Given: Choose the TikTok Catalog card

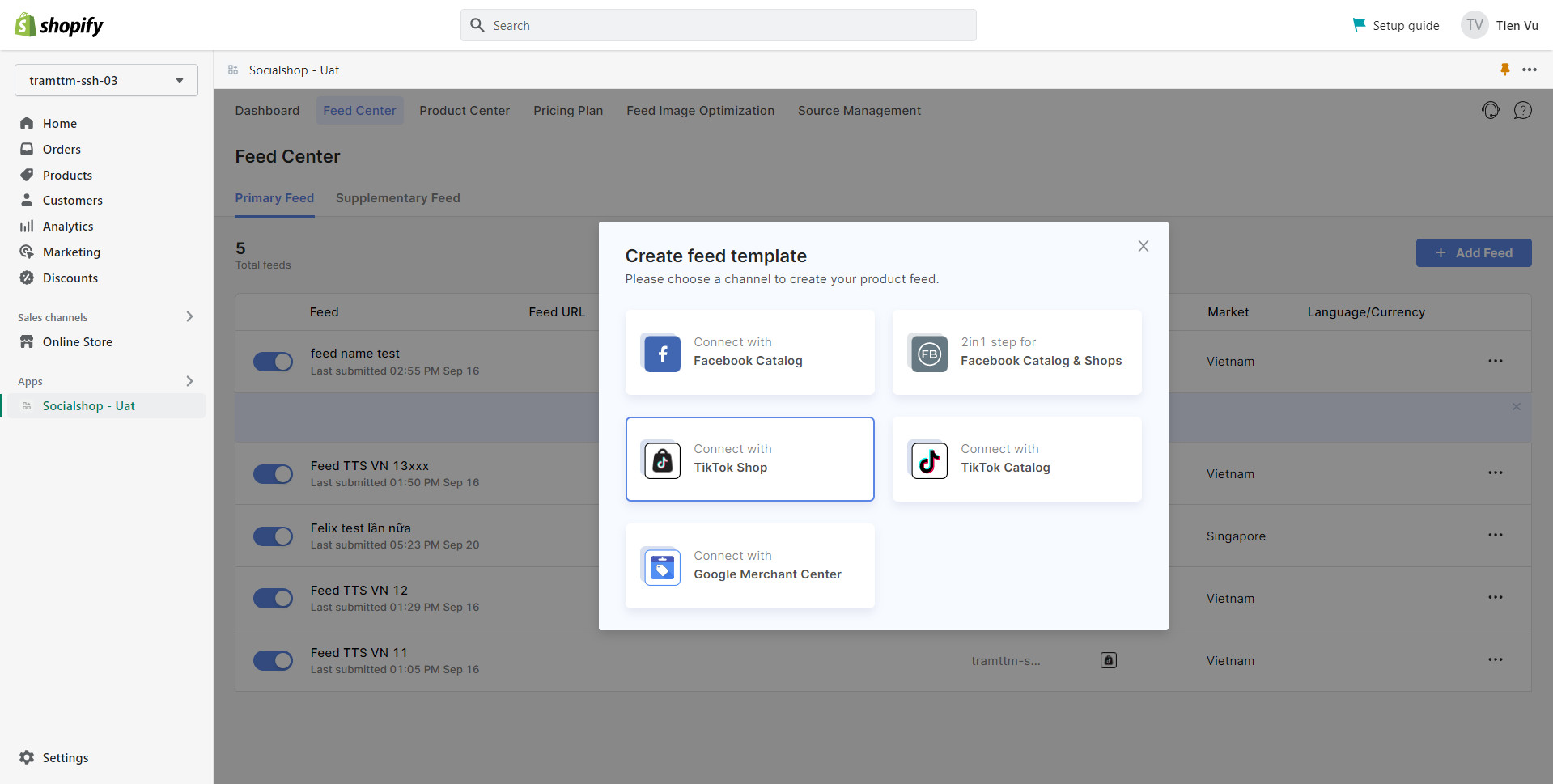Looking at the screenshot, I should (1016, 459).
